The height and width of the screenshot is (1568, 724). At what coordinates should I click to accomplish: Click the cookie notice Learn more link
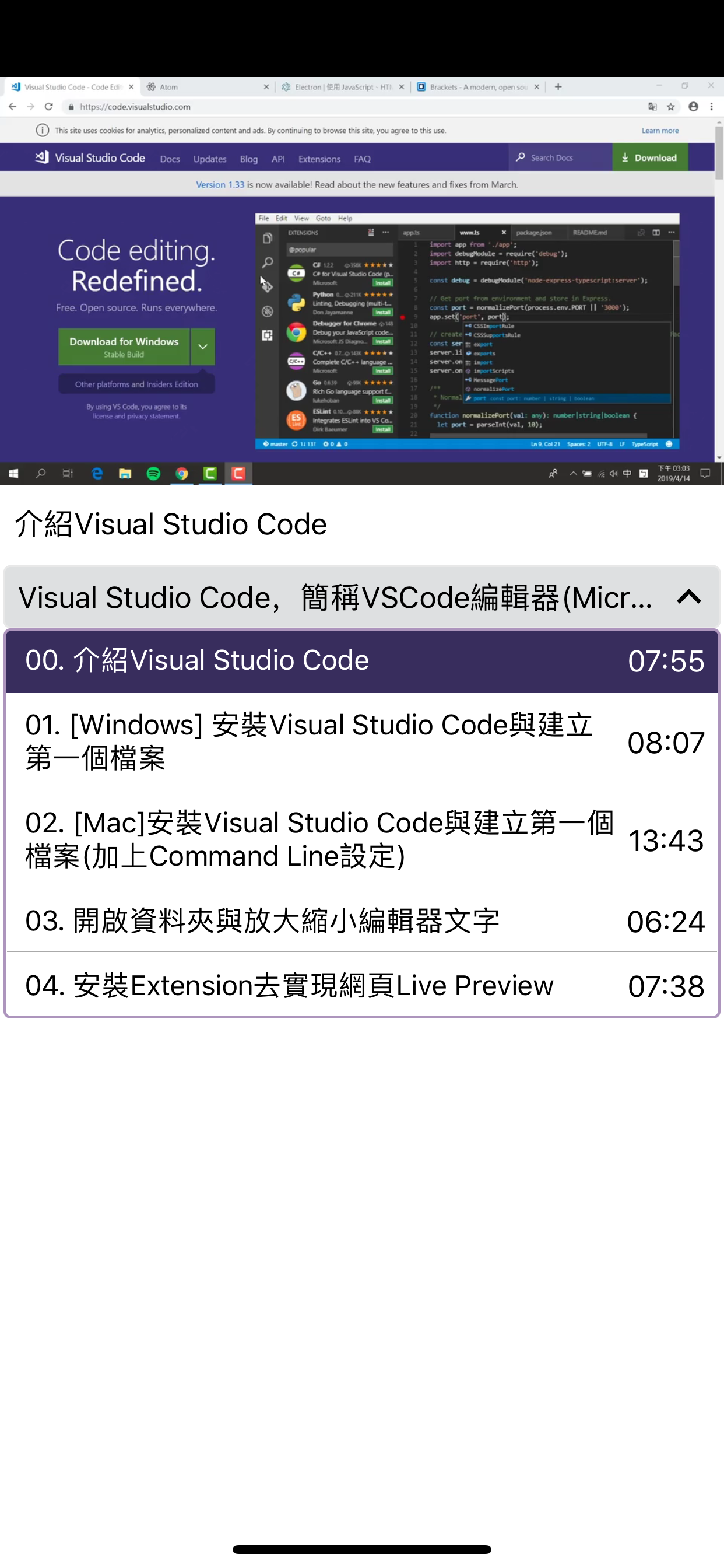(x=660, y=130)
